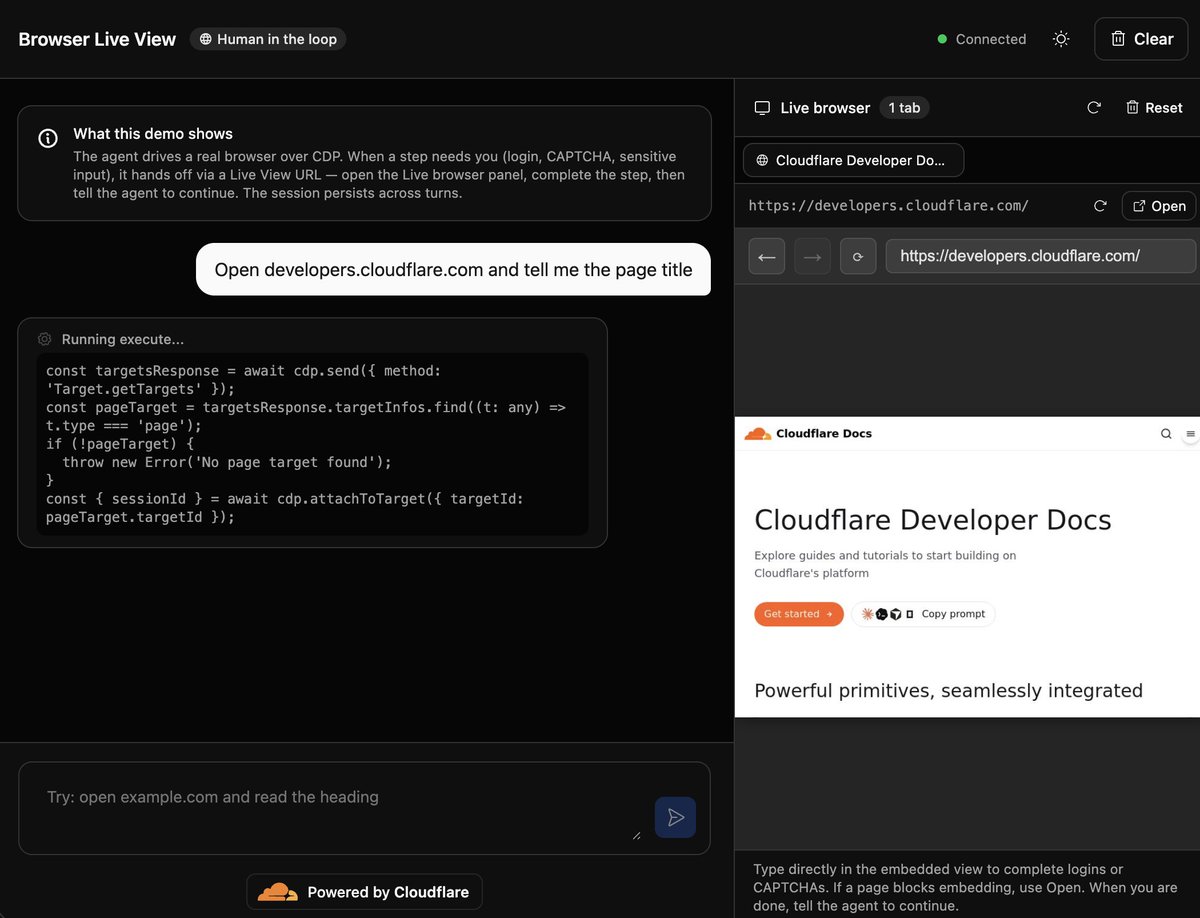Click the Cloudflare Developer Docs heading
The height and width of the screenshot is (918, 1200).
(933, 520)
